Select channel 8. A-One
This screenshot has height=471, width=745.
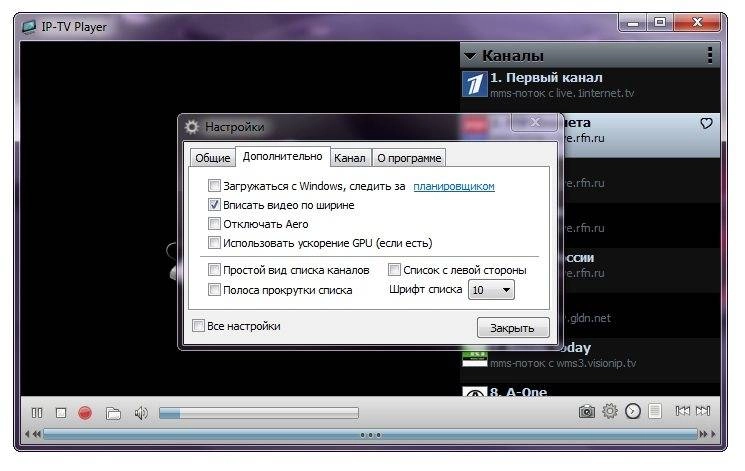pos(591,391)
